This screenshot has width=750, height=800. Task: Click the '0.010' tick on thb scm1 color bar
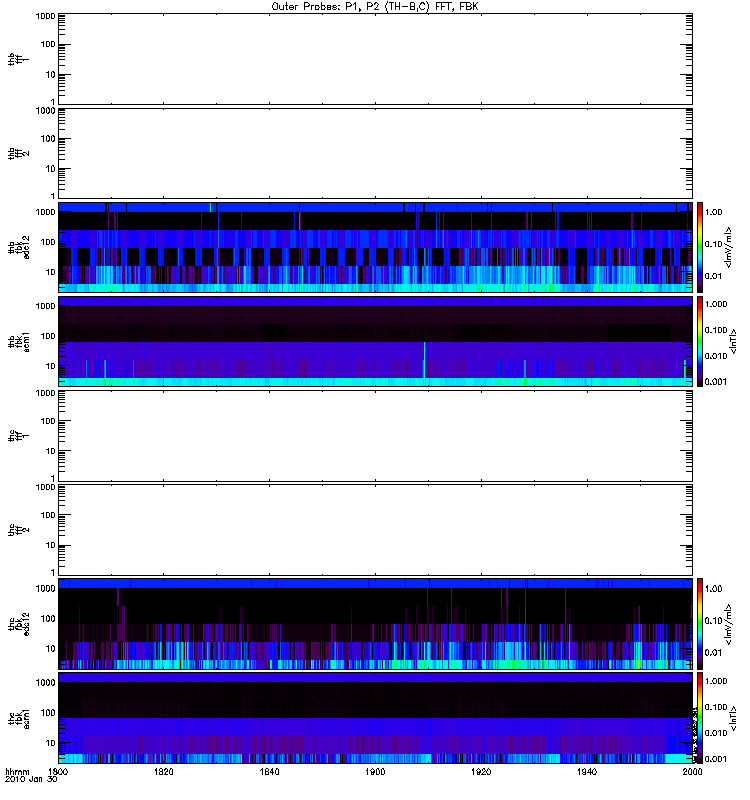pos(716,356)
